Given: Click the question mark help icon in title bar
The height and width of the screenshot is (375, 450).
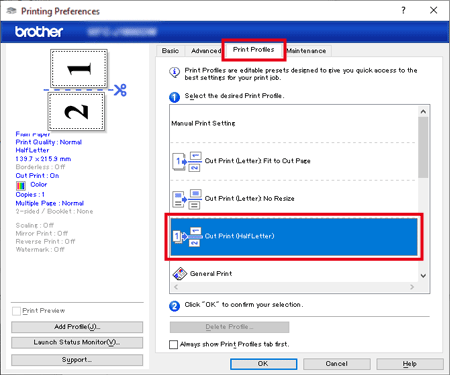Looking at the screenshot, I should (403, 10).
